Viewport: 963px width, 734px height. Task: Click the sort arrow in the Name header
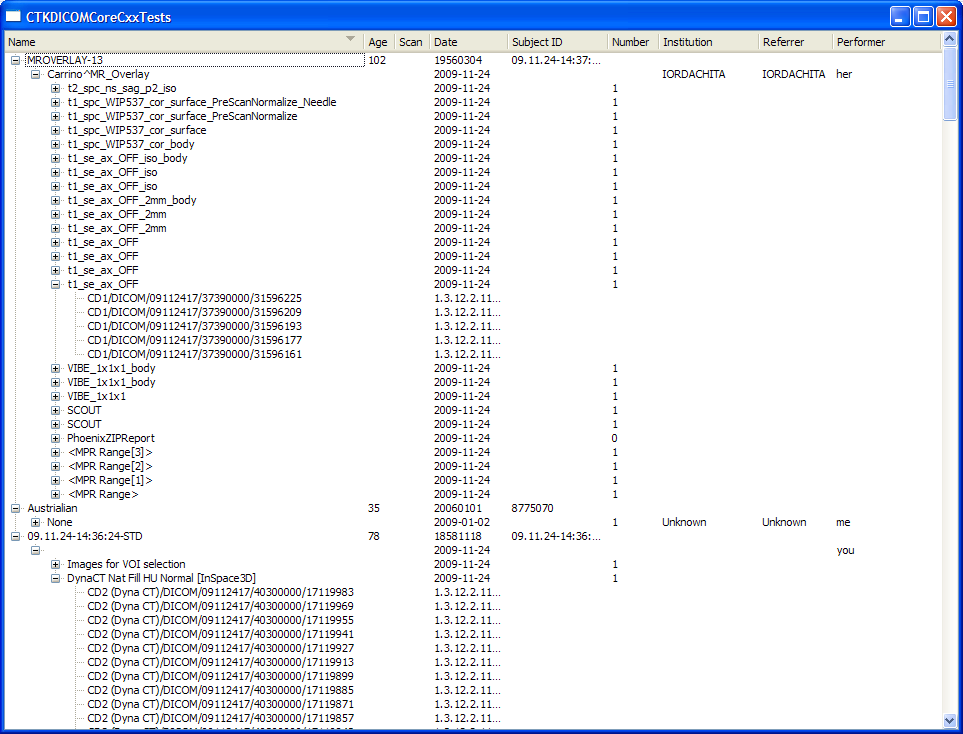click(x=350, y=40)
